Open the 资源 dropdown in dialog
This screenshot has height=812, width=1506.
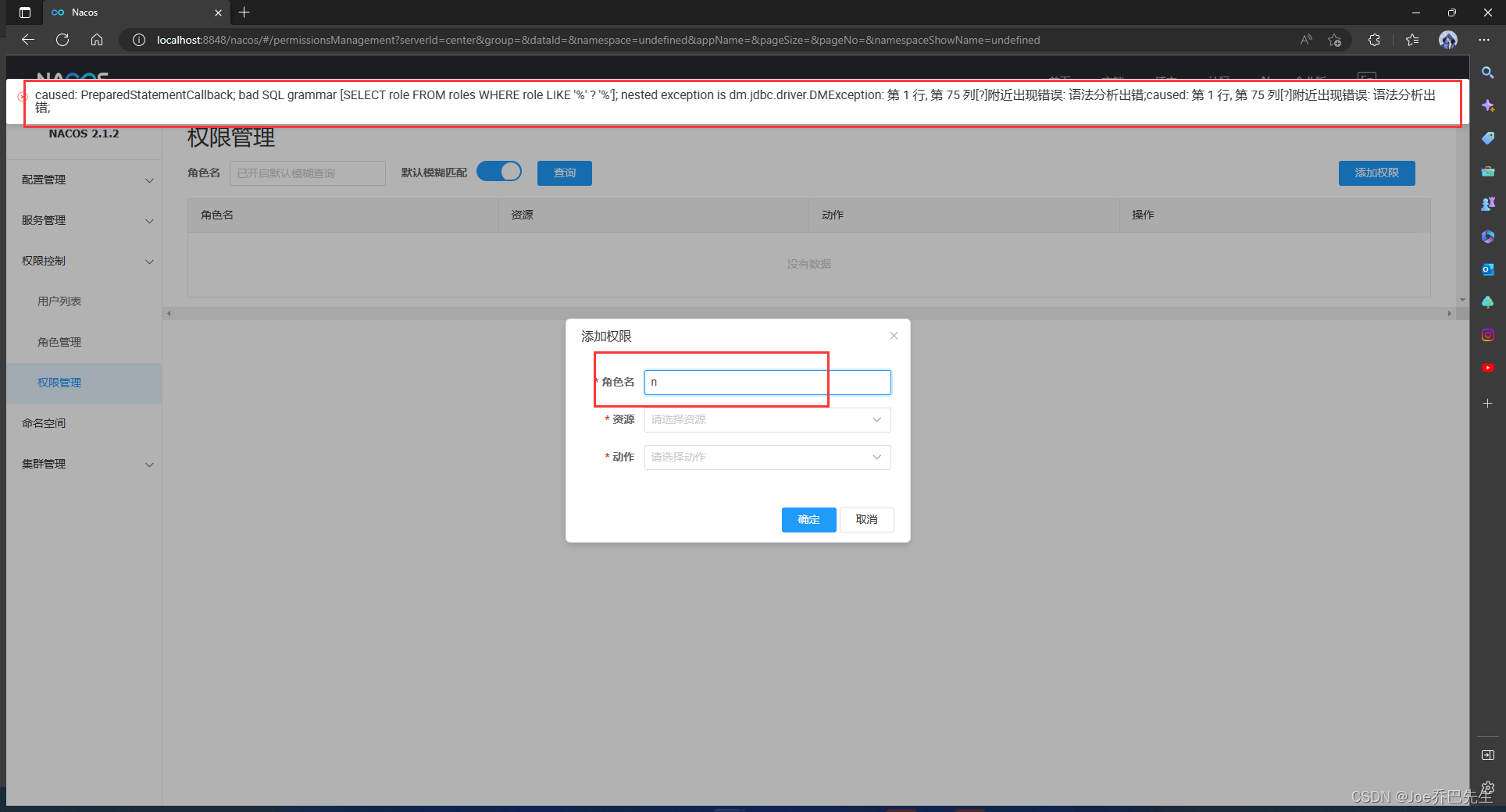click(x=767, y=419)
